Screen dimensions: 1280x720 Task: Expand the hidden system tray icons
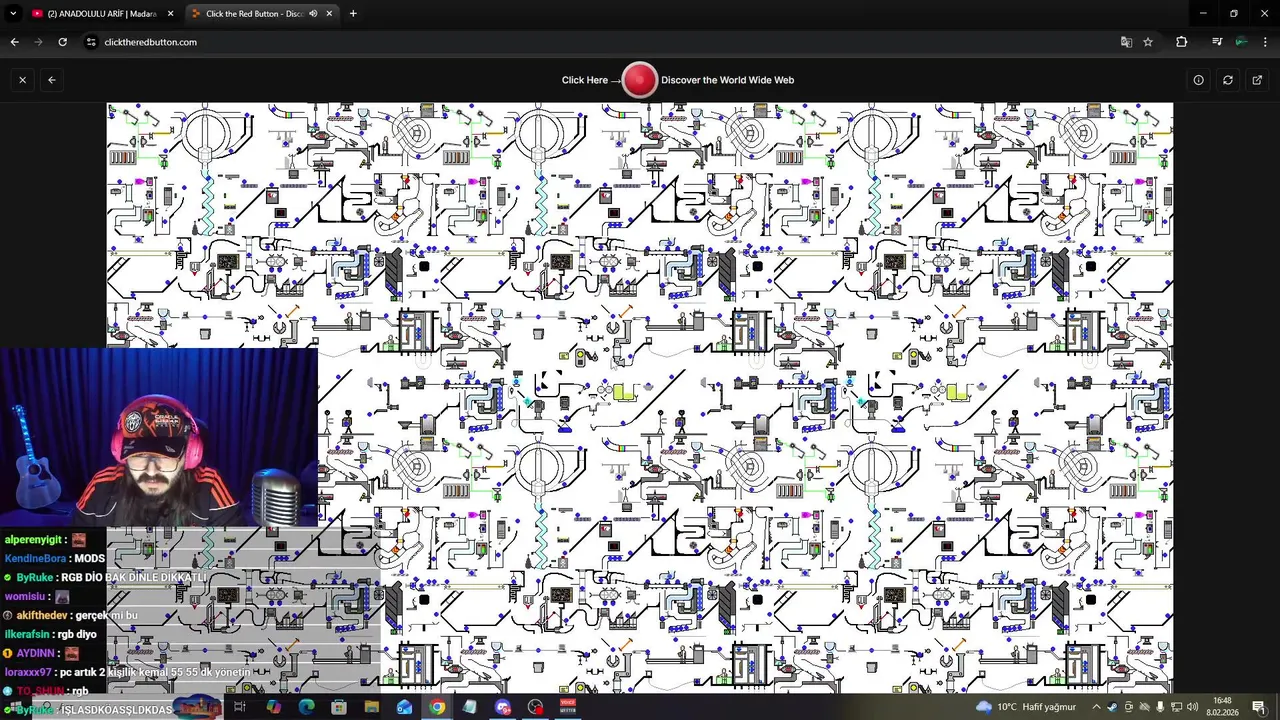coord(1096,707)
